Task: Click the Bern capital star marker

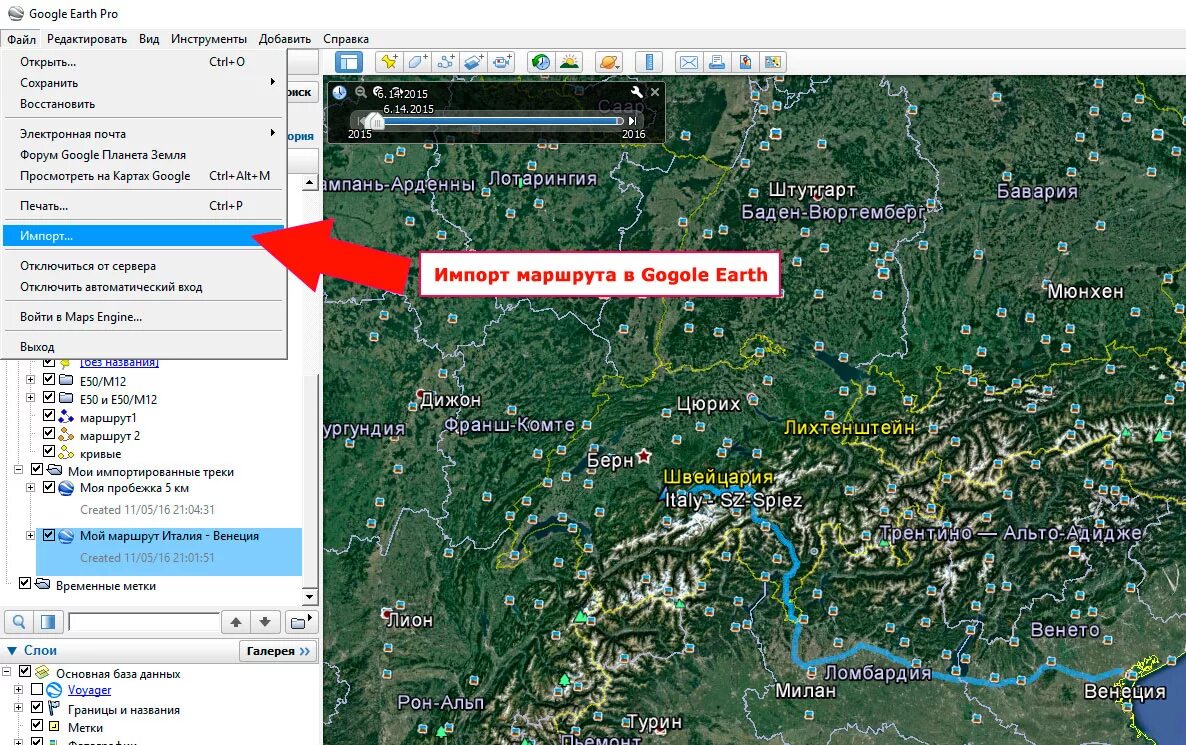Action: pos(644,456)
